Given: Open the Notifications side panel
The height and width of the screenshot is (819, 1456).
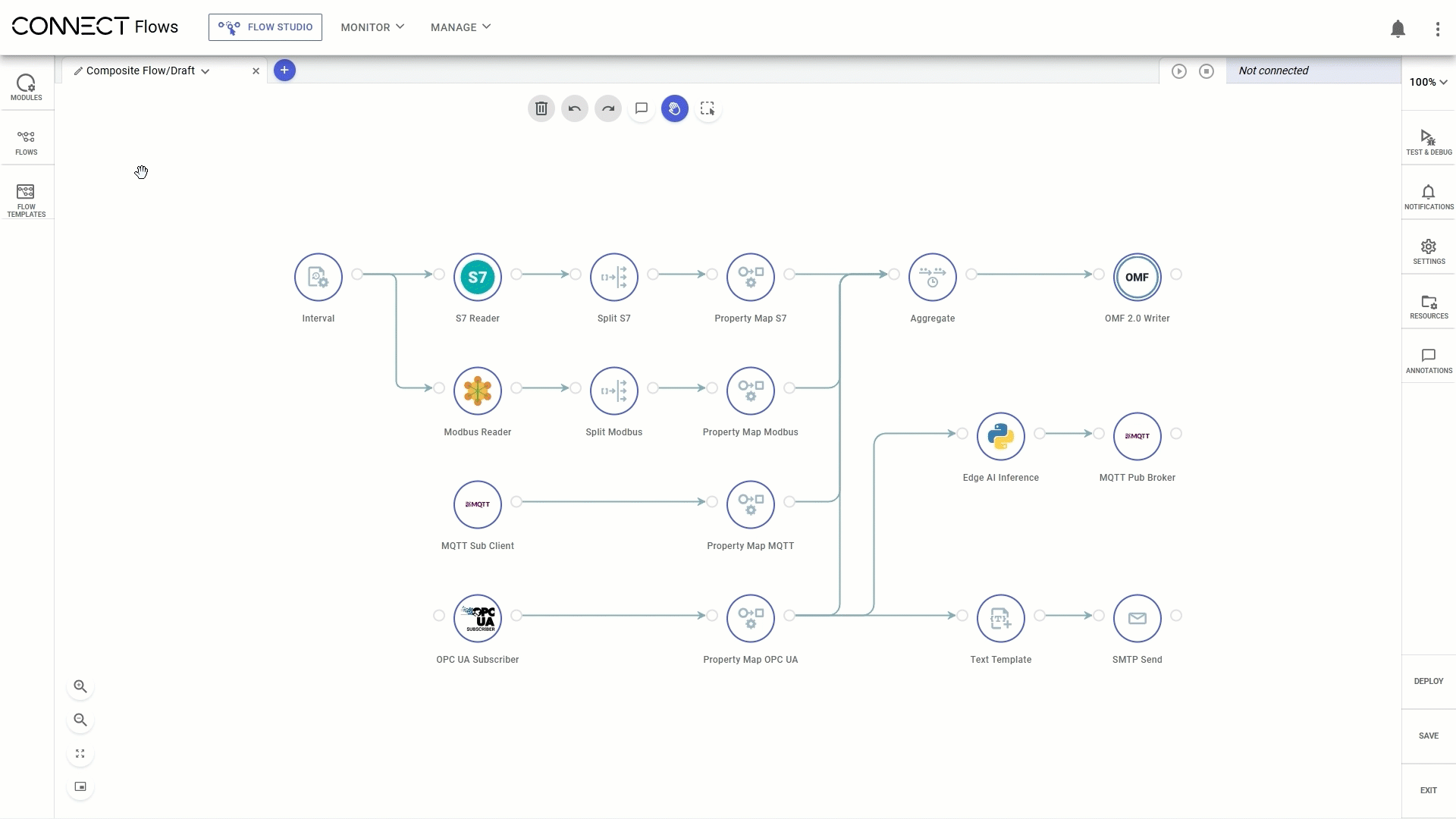Looking at the screenshot, I should tap(1429, 196).
